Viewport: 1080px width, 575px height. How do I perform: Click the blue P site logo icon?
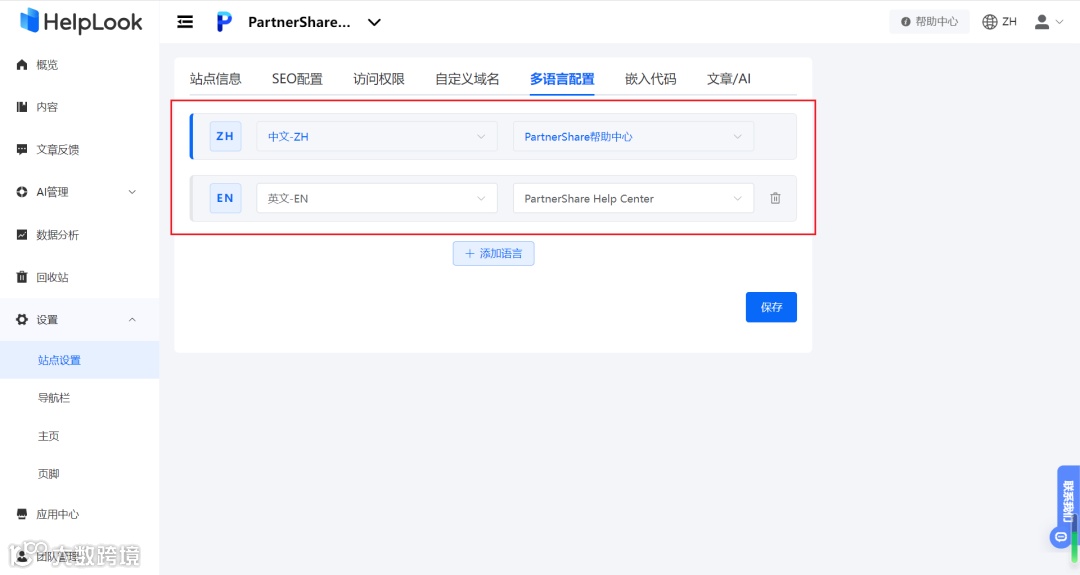(224, 22)
